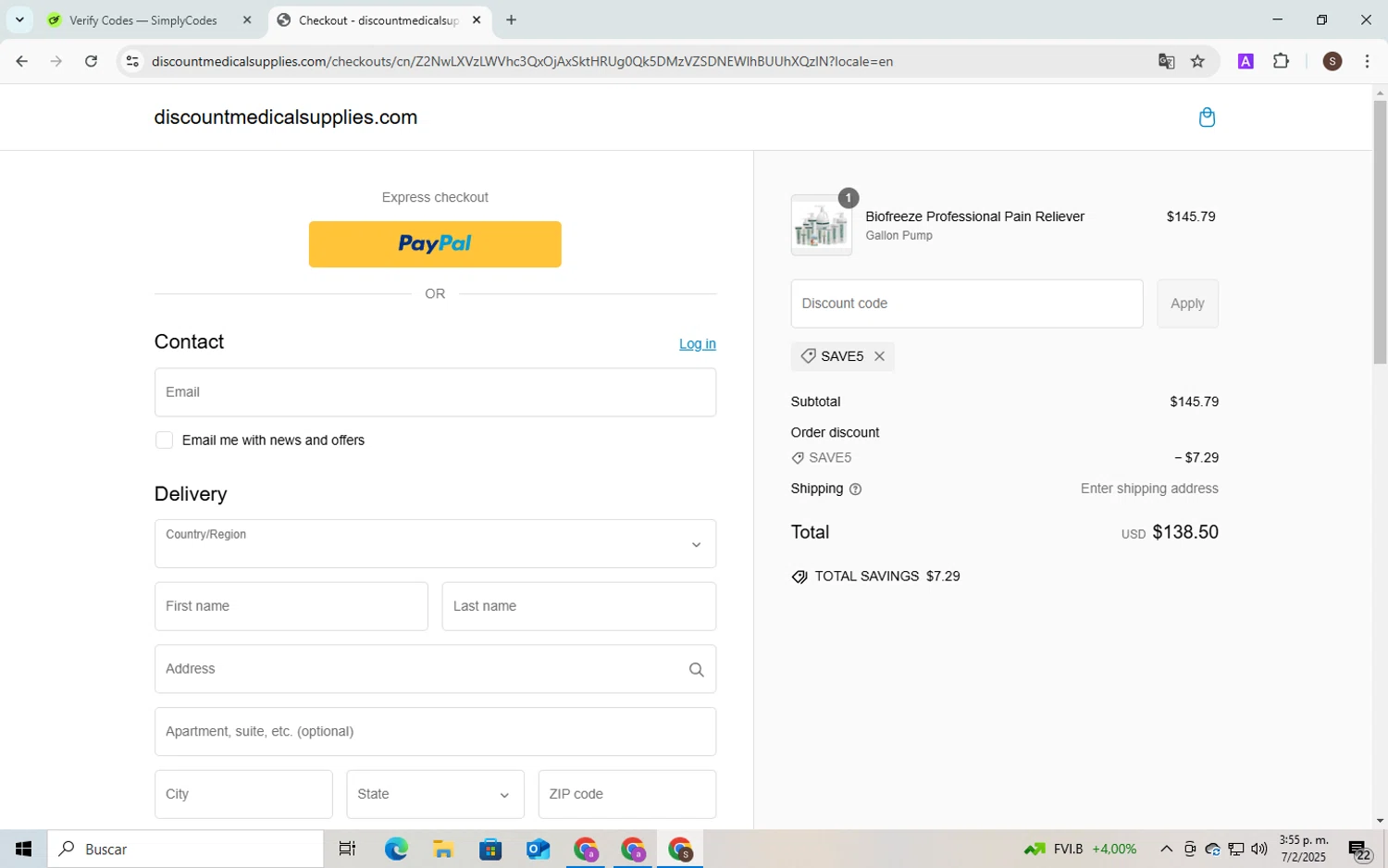This screenshot has width=1388, height=868.
Task: Remove the SAVE5 discount code tag
Action: click(879, 356)
